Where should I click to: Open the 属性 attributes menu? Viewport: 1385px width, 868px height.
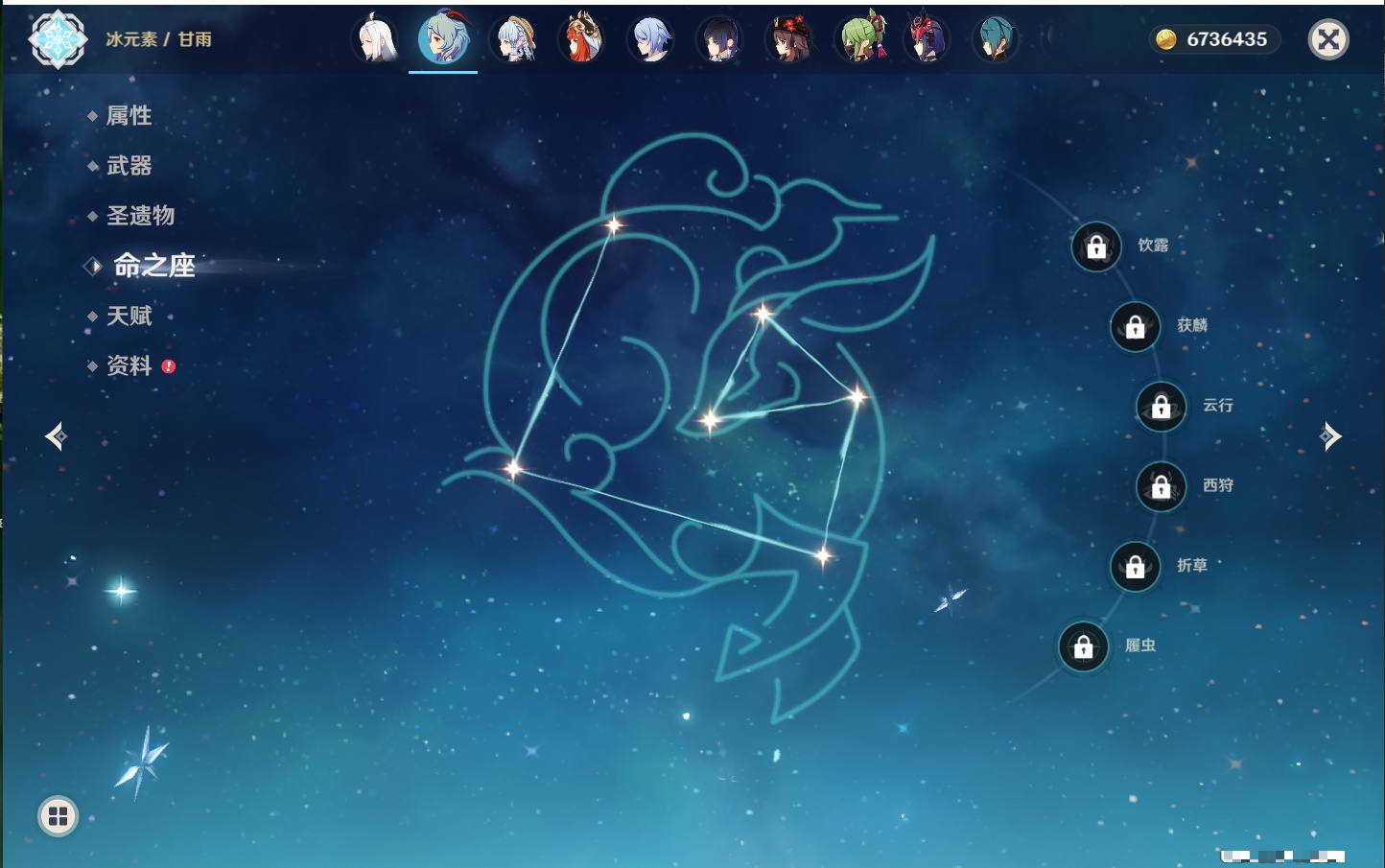pos(129,116)
